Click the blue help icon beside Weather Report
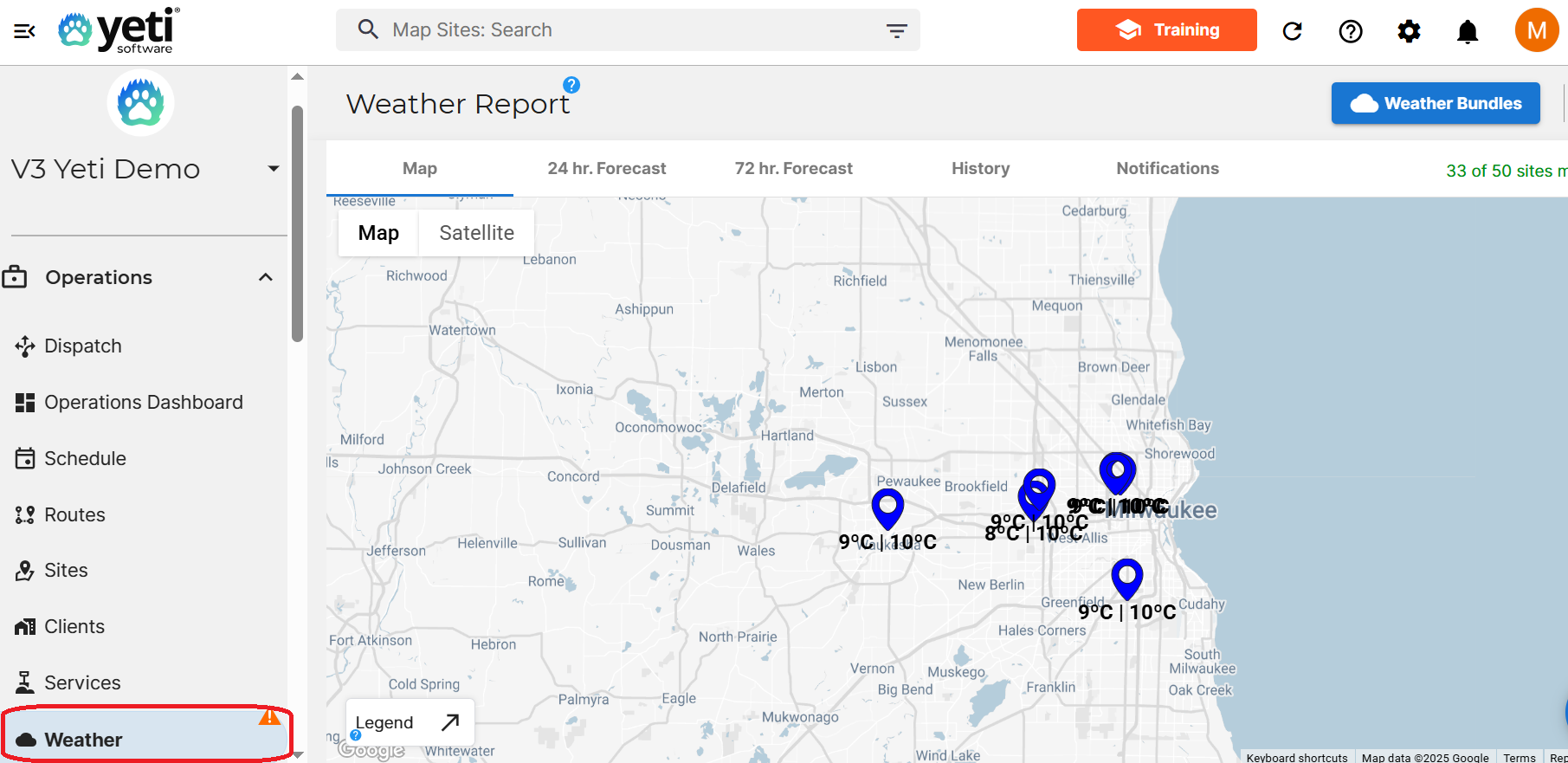The width and height of the screenshot is (1568, 763). pyautogui.click(x=571, y=85)
